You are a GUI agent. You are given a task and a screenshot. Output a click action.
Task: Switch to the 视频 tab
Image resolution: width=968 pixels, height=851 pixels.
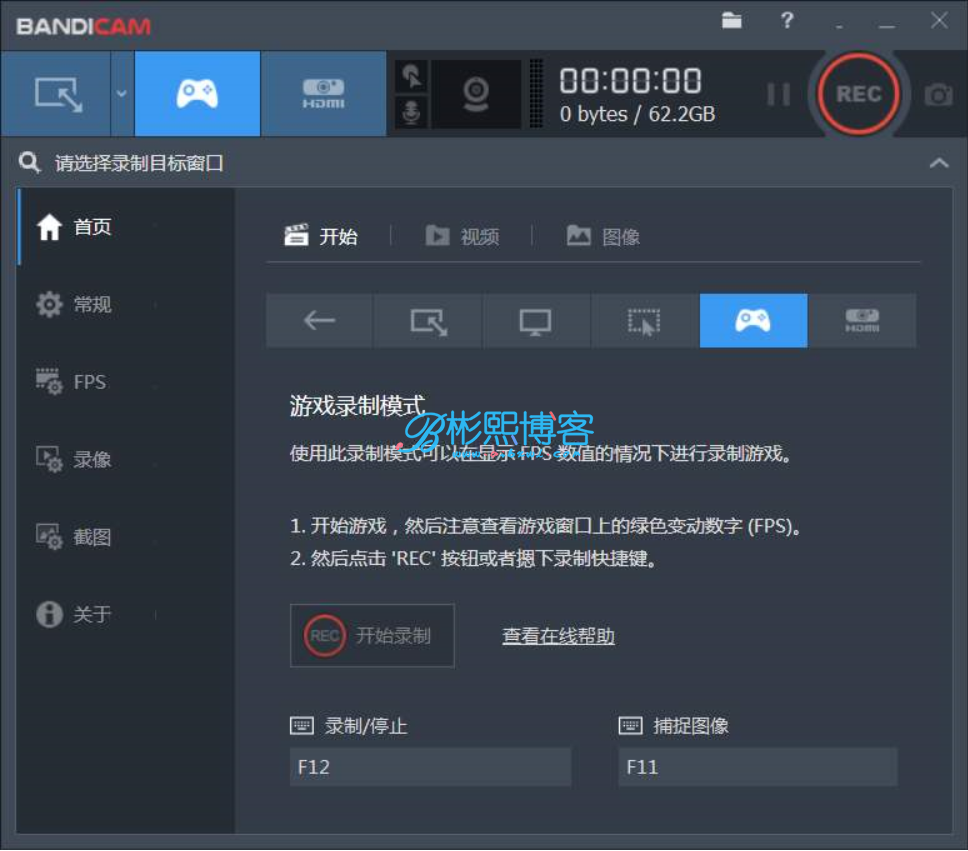462,236
